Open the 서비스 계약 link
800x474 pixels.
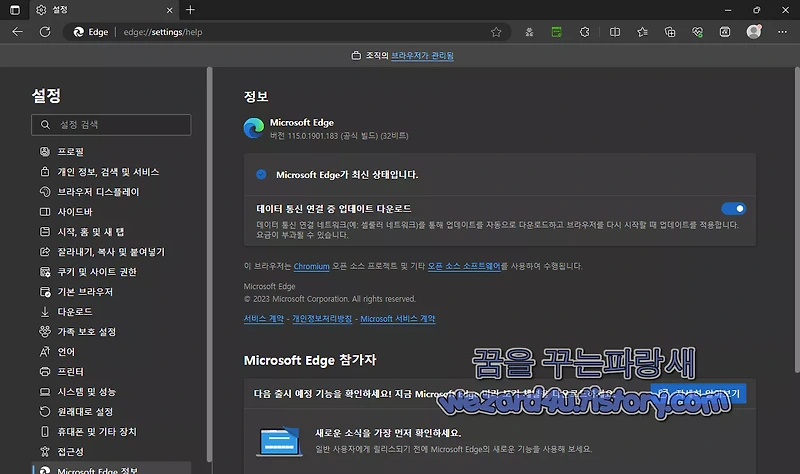click(264, 319)
